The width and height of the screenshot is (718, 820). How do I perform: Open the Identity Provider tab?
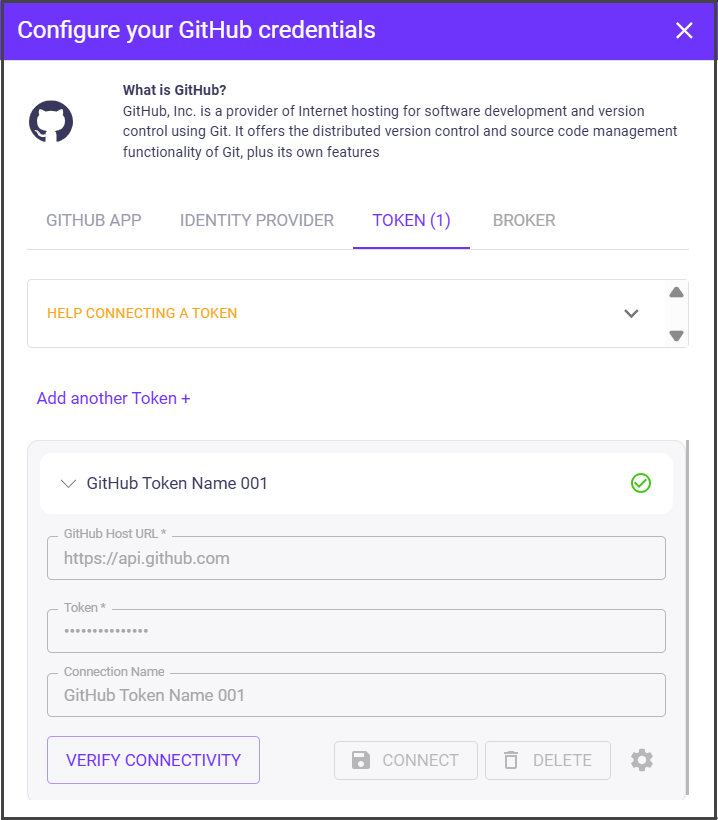pyautogui.click(x=257, y=220)
